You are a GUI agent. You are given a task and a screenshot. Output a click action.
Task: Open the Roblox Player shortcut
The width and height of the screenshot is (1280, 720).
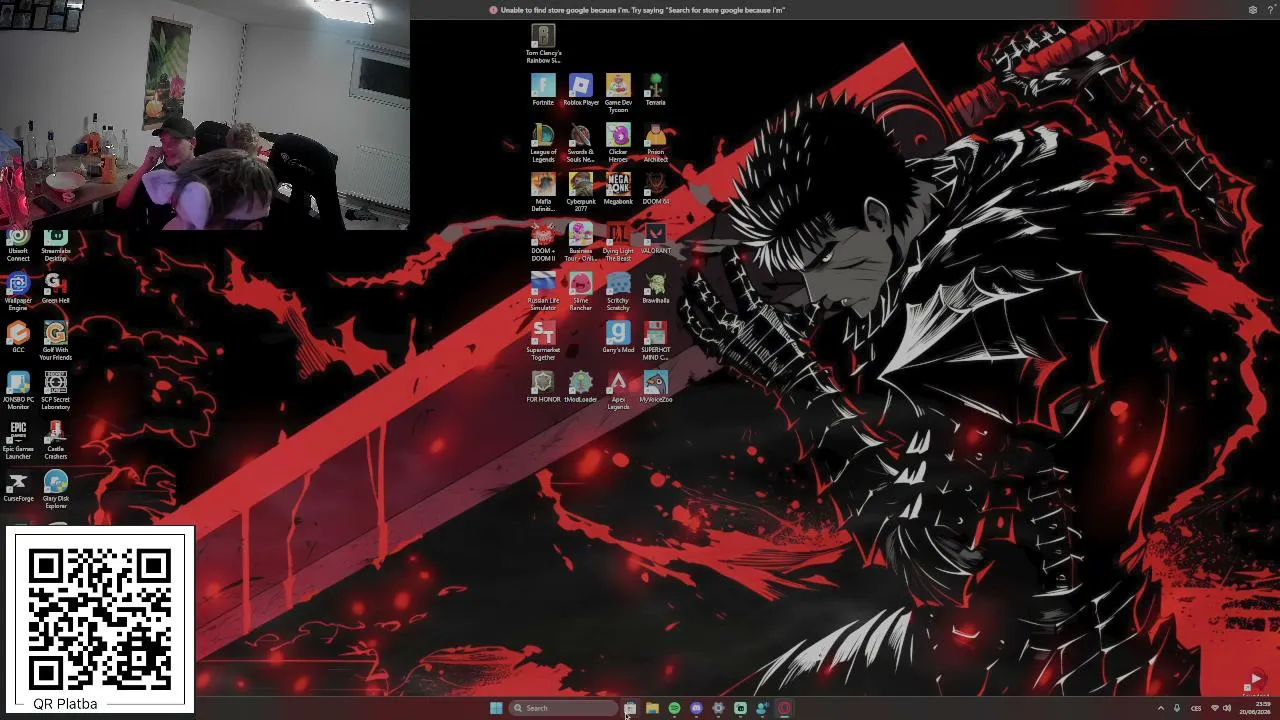[x=581, y=90]
